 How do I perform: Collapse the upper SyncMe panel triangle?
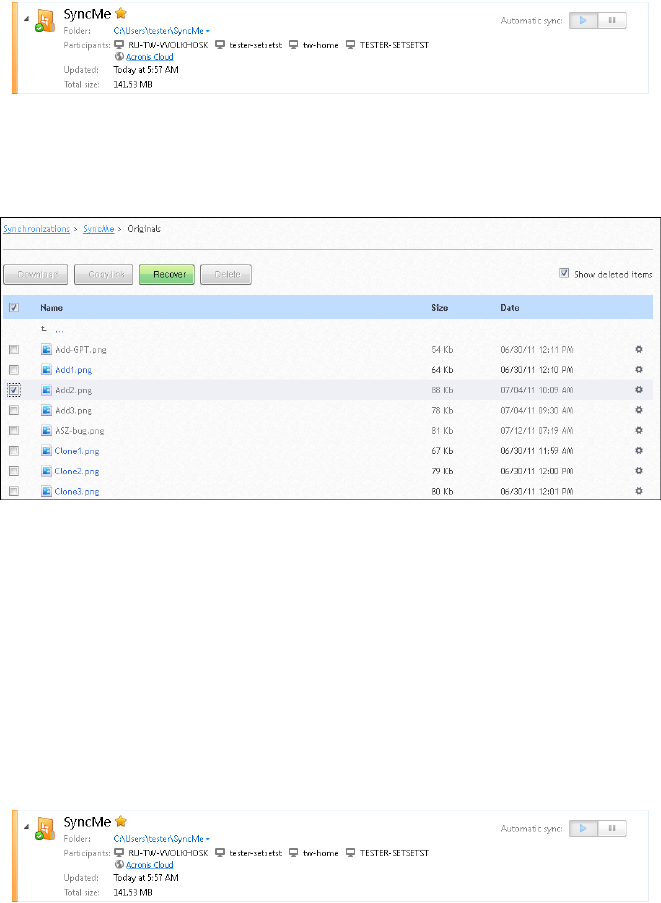[x=26, y=19]
